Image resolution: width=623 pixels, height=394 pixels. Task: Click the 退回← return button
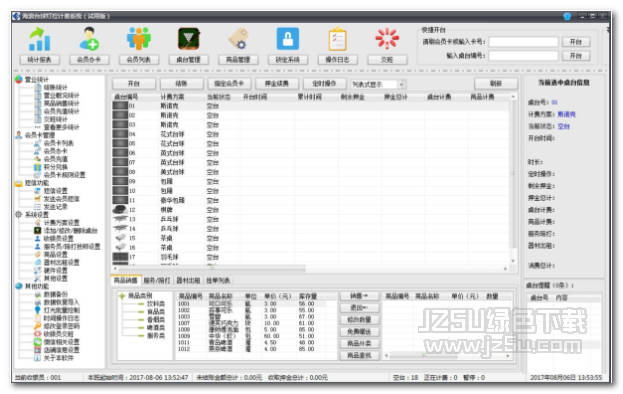point(359,308)
